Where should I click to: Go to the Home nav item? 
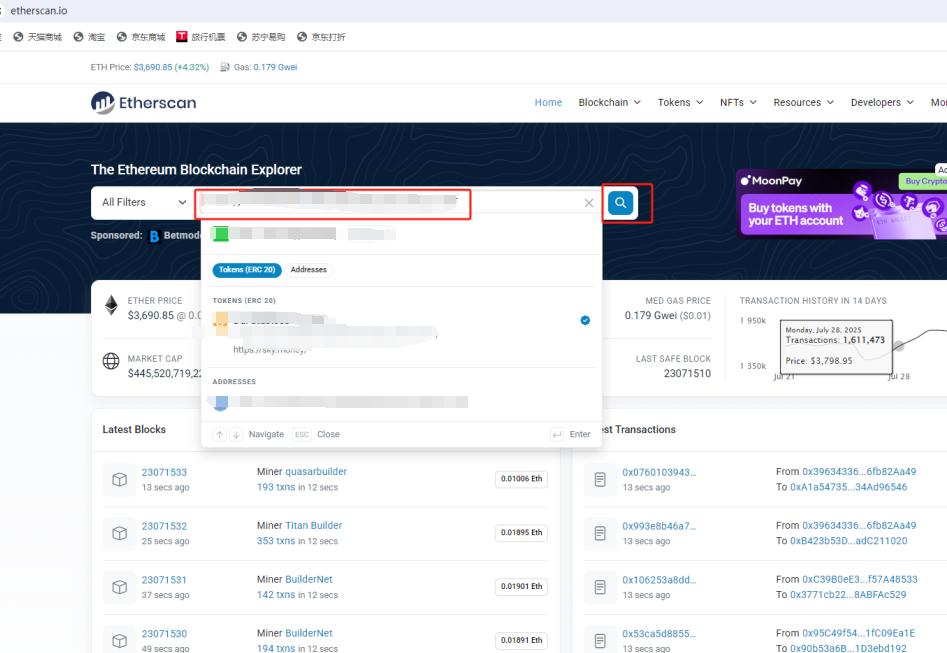click(548, 102)
